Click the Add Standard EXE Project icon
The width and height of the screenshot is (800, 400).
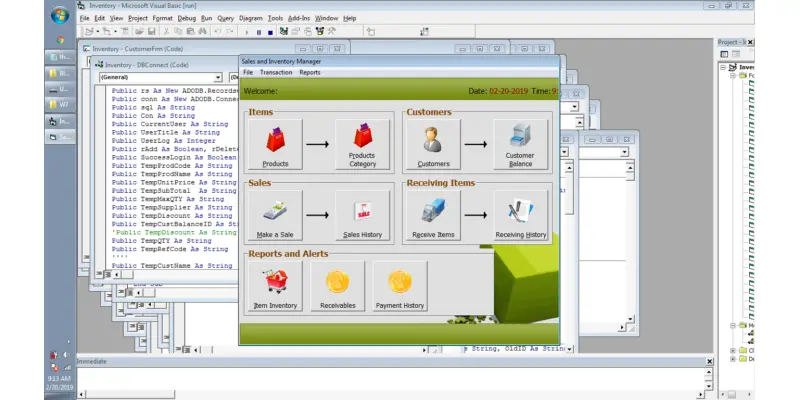coord(89,32)
